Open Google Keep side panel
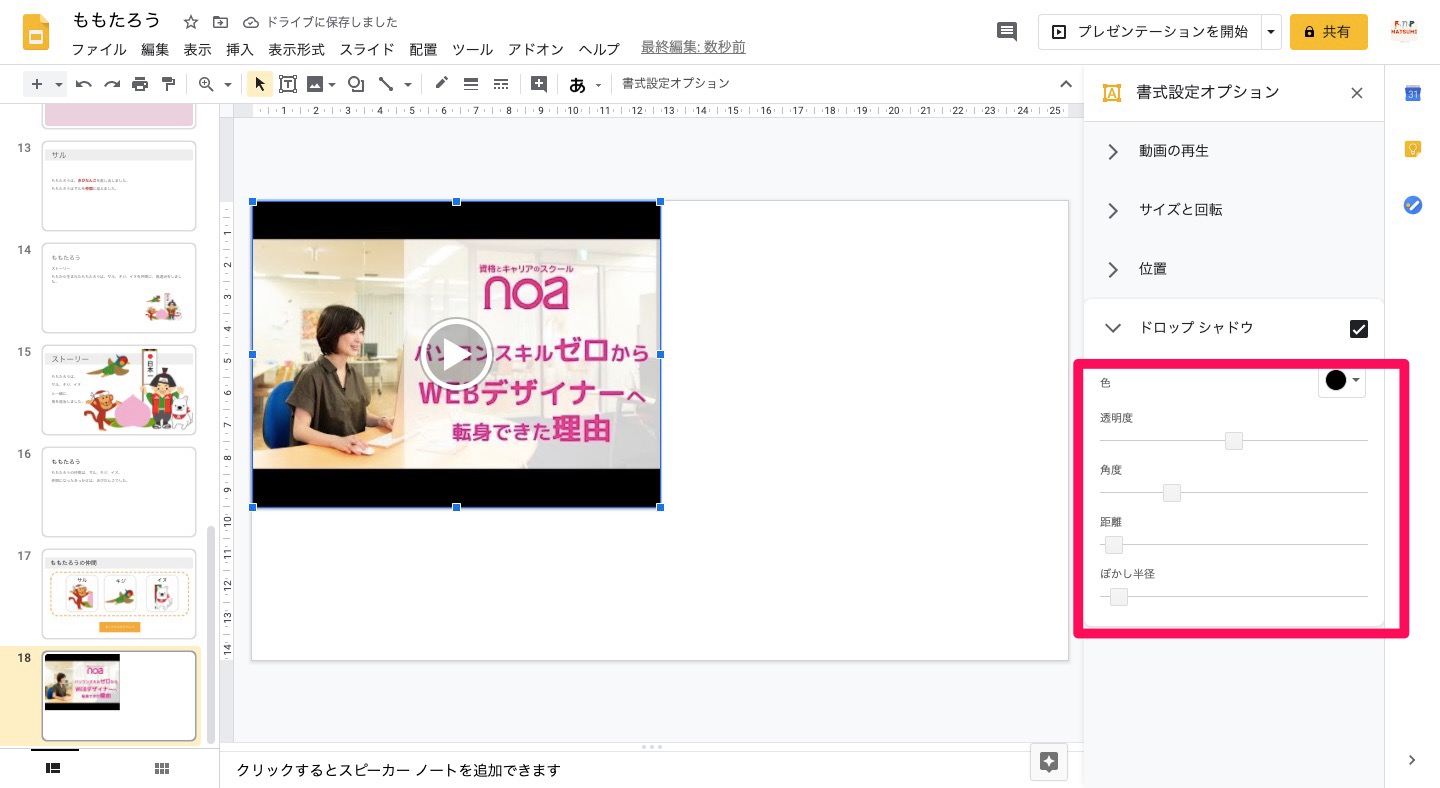The image size is (1440, 788). [x=1413, y=149]
